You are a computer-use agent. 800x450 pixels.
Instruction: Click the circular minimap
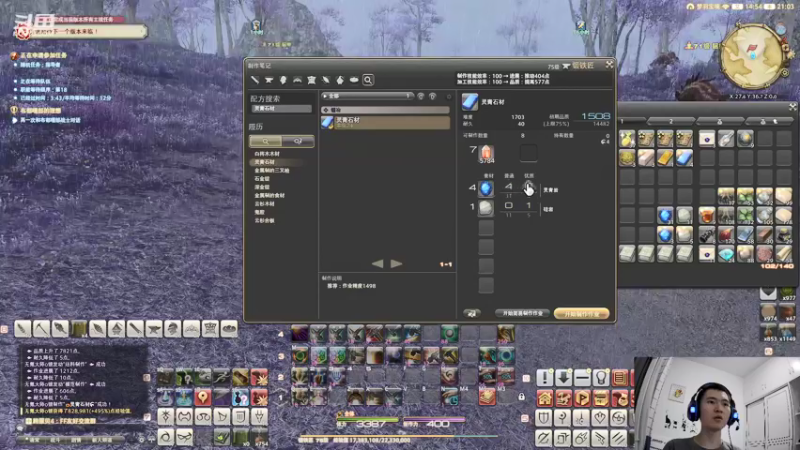click(x=753, y=56)
